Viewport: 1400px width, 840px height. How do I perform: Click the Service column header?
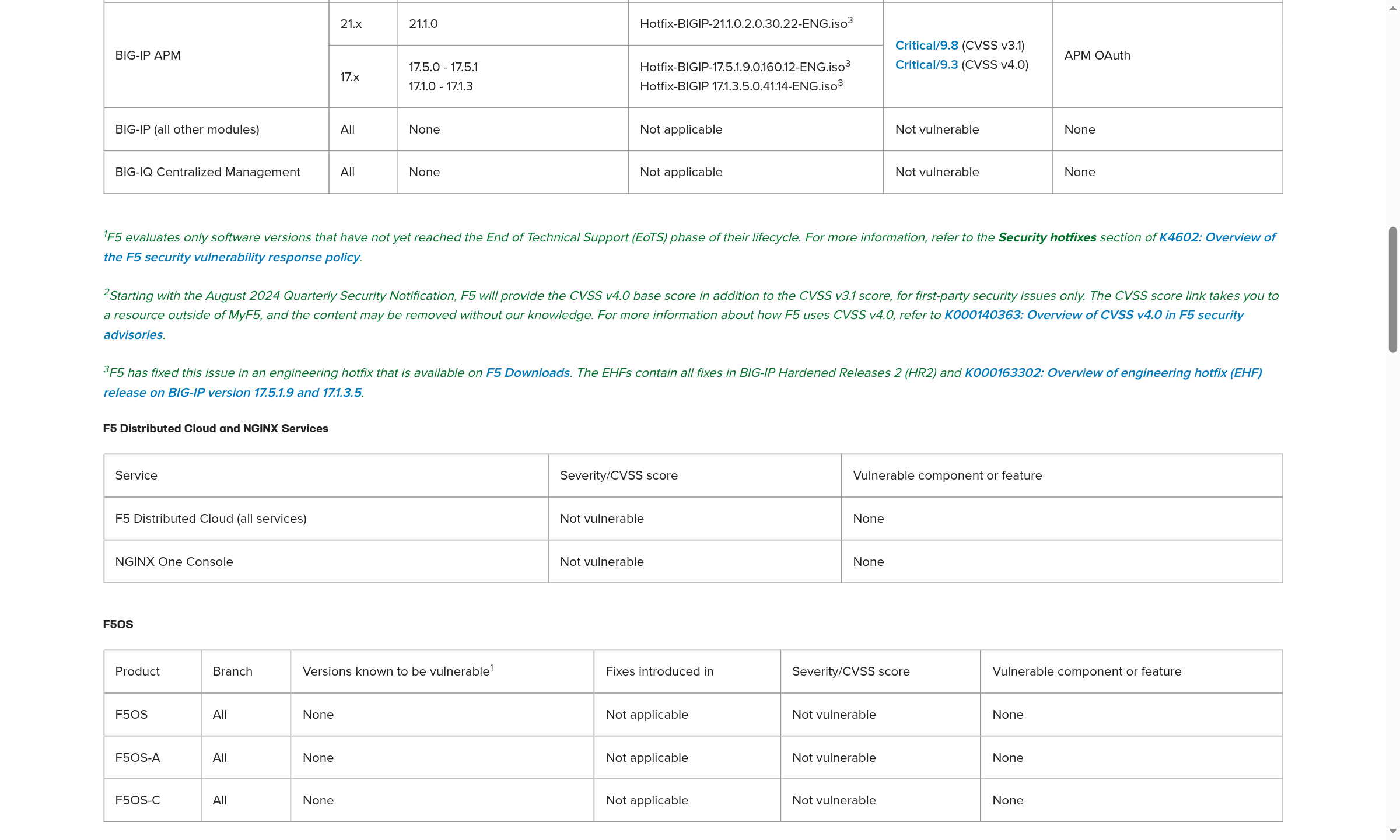point(326,475)
